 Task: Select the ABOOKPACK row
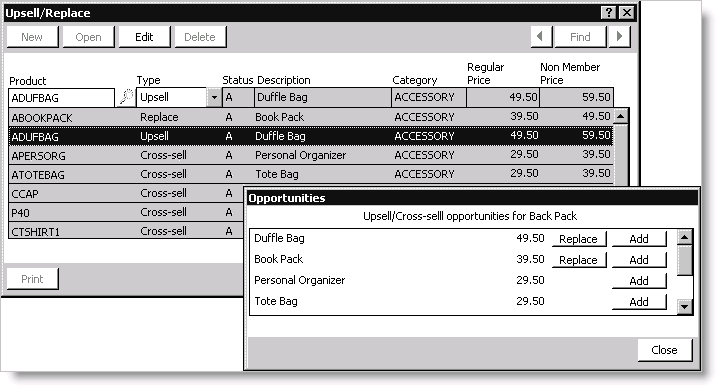[311, 117]
